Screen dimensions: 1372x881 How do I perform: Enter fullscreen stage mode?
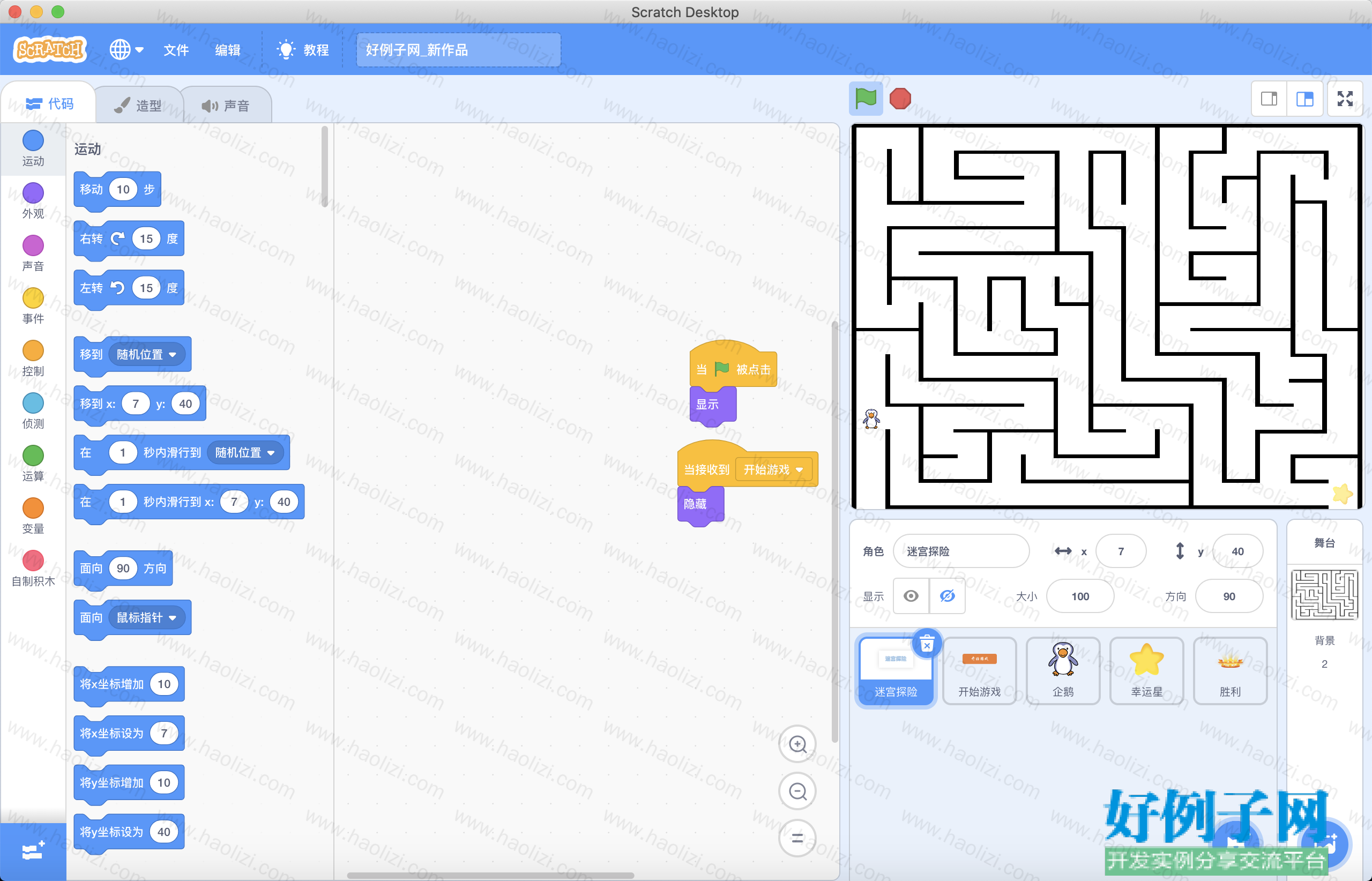pyautogui.click(x=1345, y=99)
